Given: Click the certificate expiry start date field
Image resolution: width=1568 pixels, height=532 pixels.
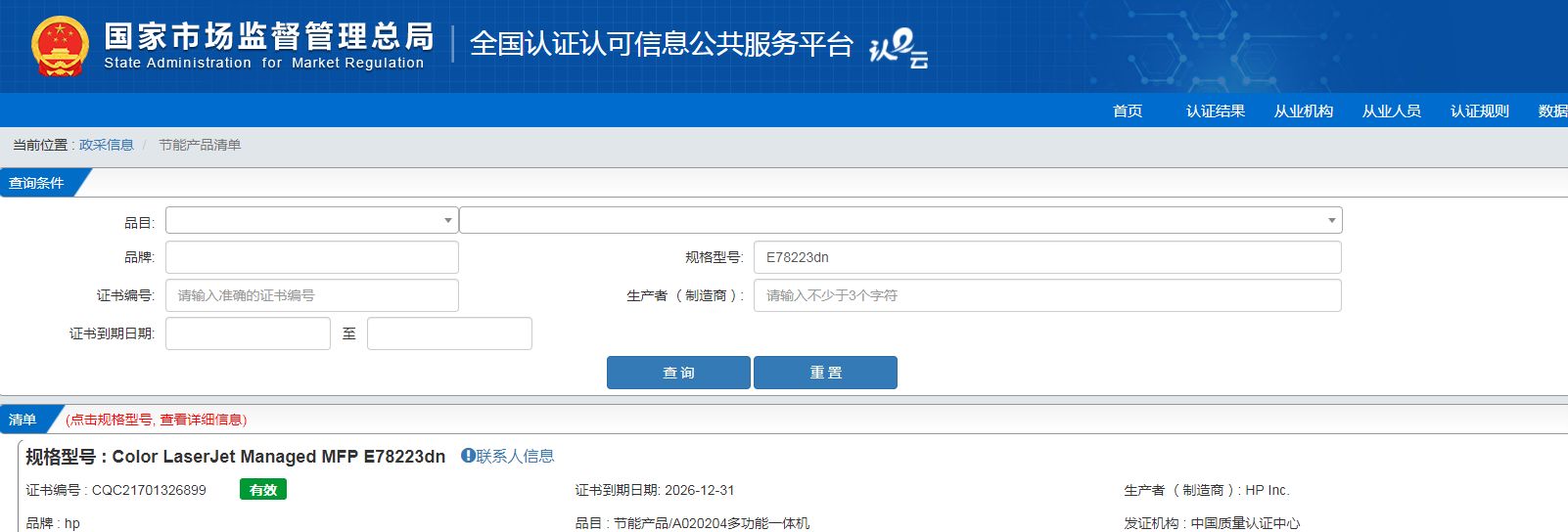Looking at the screenshot, I should [248, 333].
